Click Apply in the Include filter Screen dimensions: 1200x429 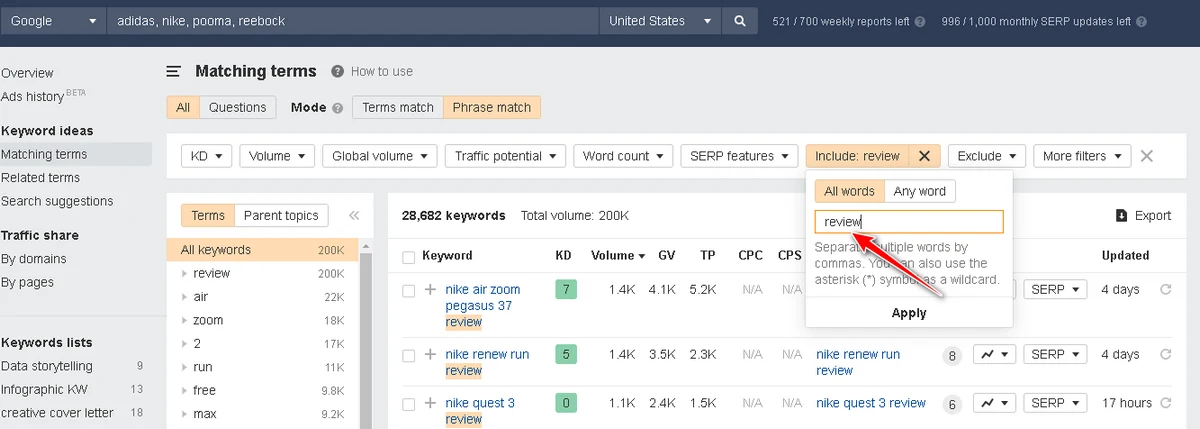click(x=909, y=313)
